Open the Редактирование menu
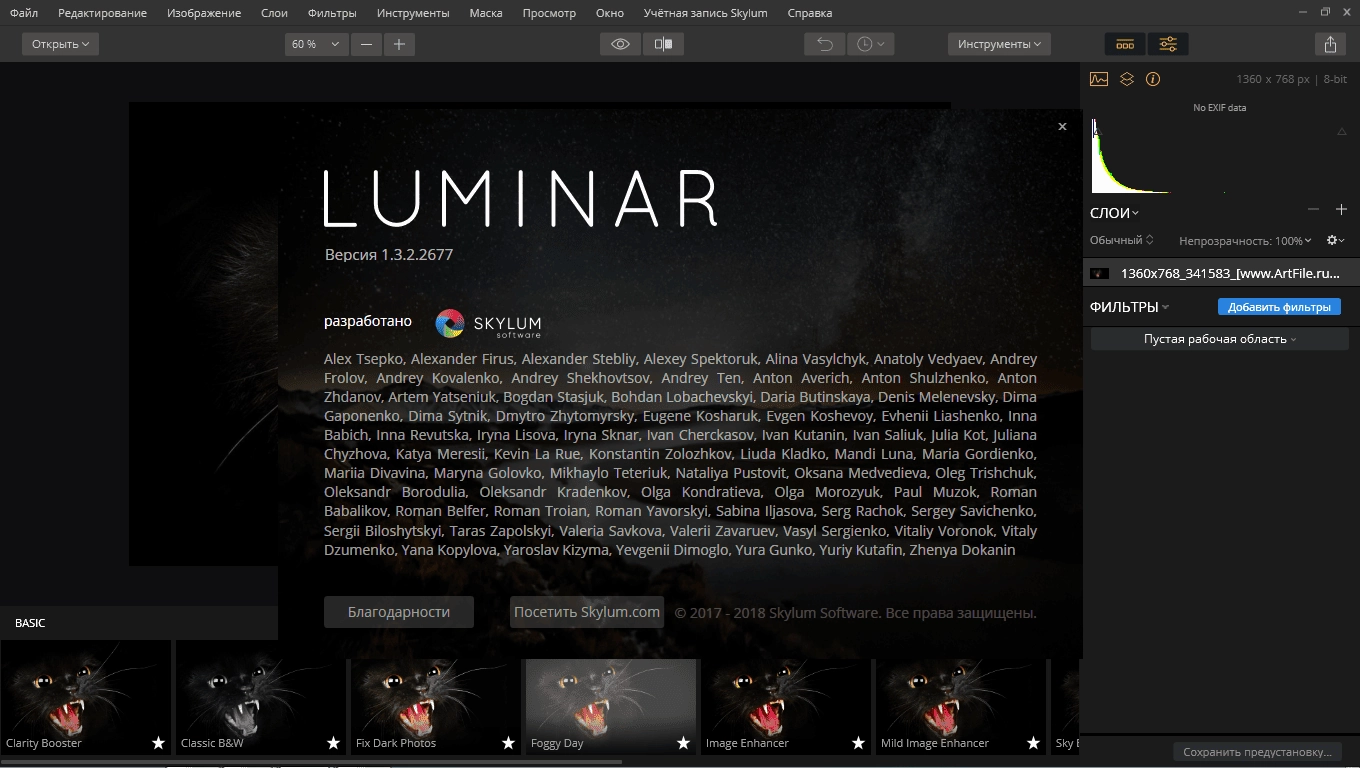The image size is (1360, 768). click(x=102, y=13)
